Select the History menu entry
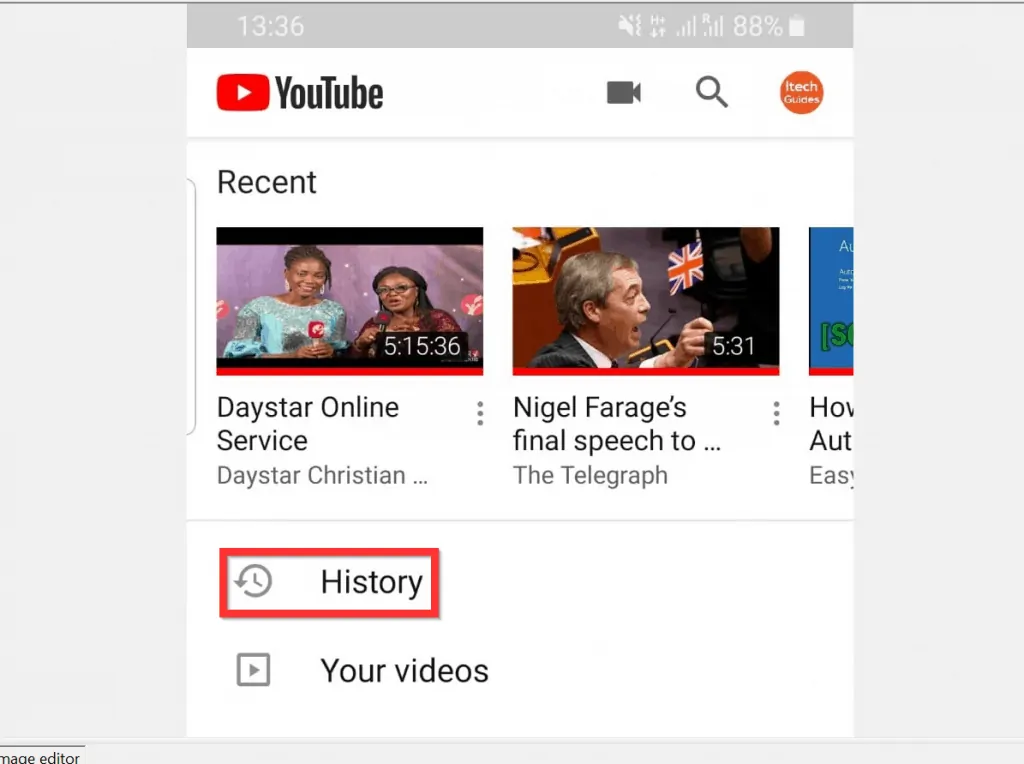Screen dimensions: 1024x764 (372, 582)
